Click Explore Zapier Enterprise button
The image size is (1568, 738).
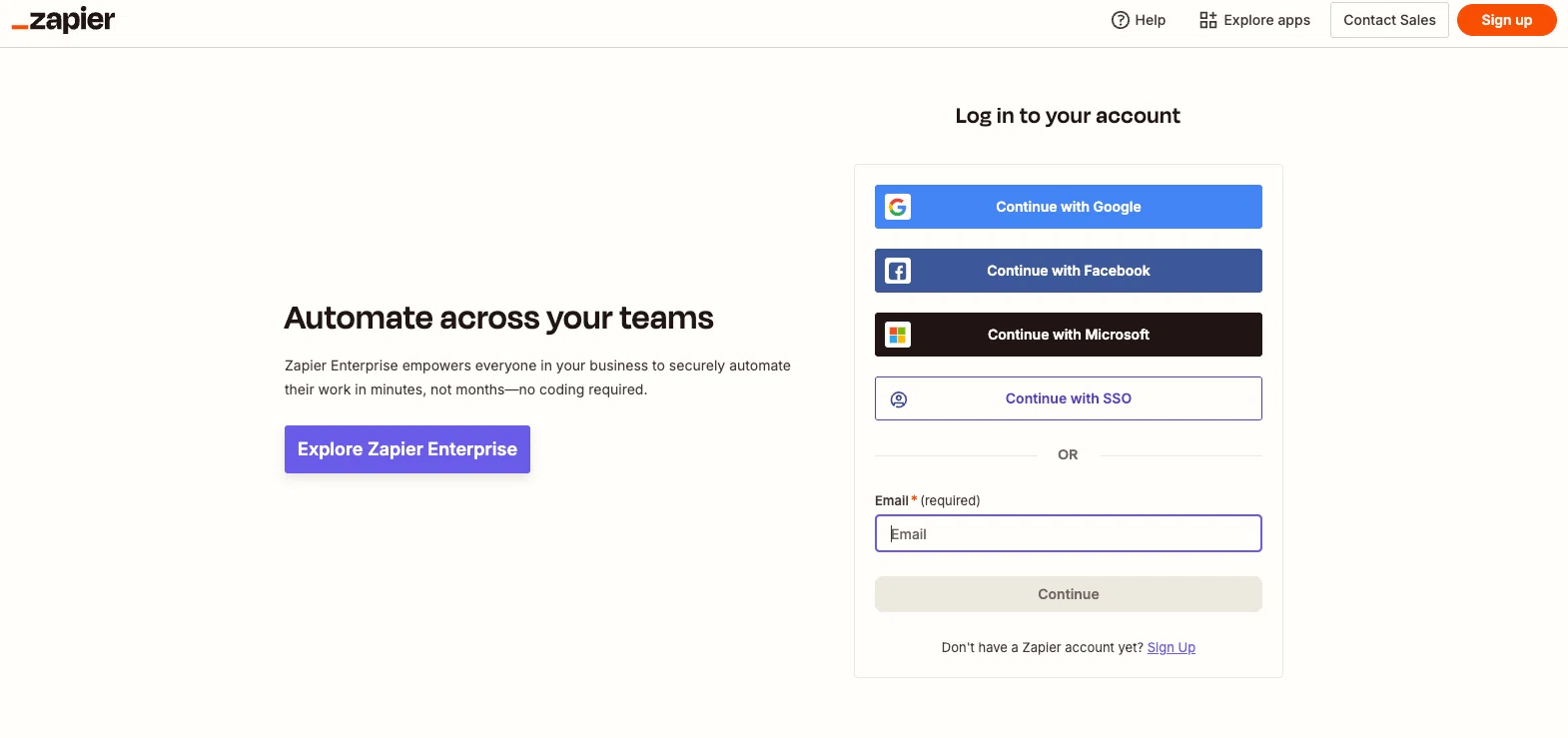tap(407, 449)
